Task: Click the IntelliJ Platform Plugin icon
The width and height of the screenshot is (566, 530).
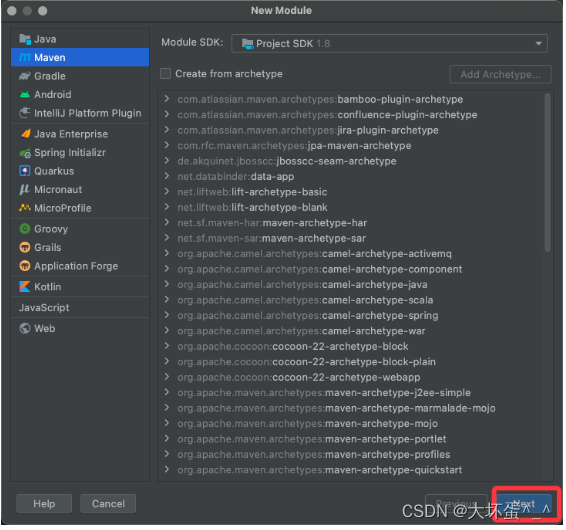Action: (25, 113)
